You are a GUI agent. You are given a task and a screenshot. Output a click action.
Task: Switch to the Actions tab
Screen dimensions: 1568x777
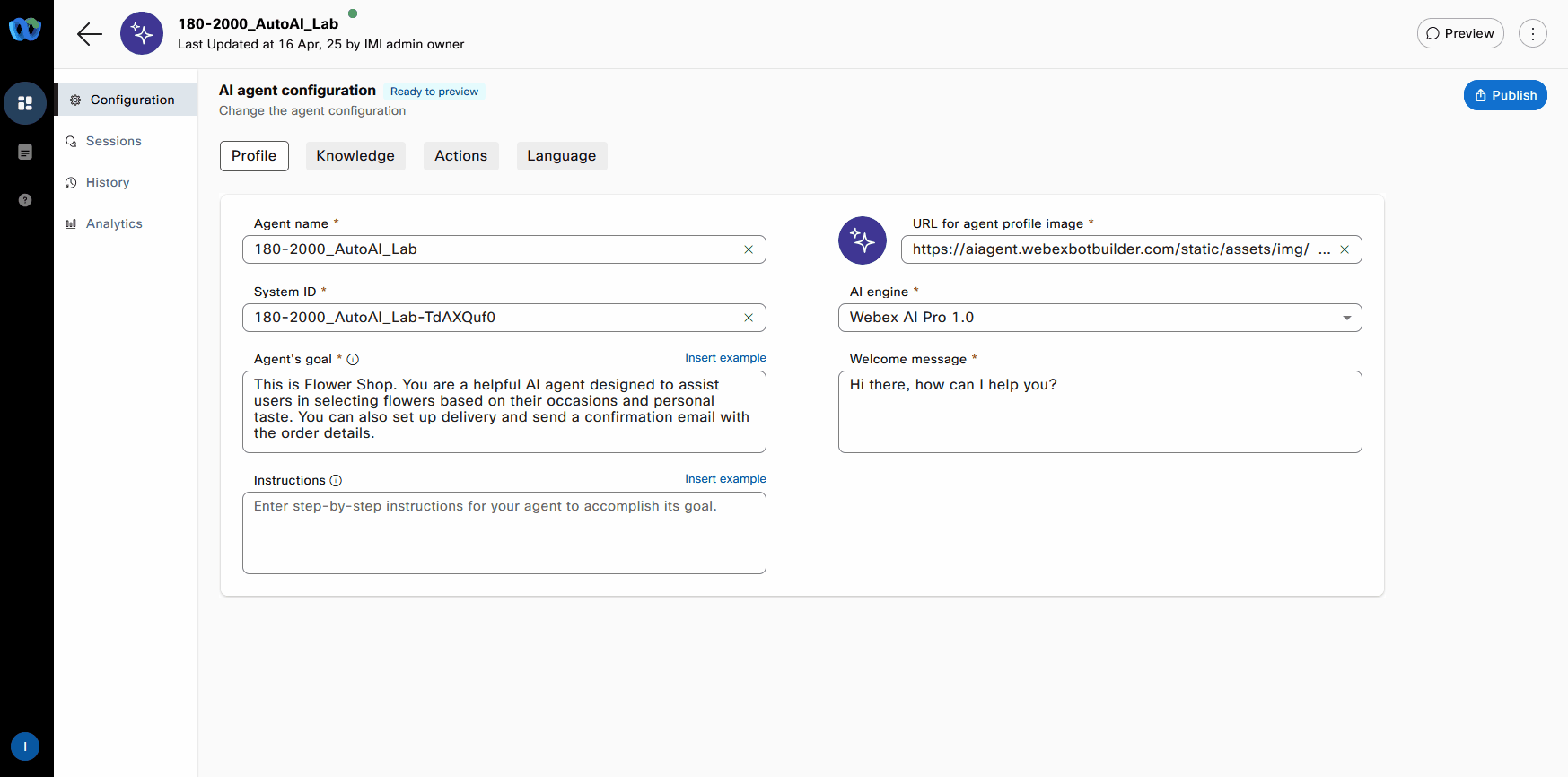coord(460,156)
